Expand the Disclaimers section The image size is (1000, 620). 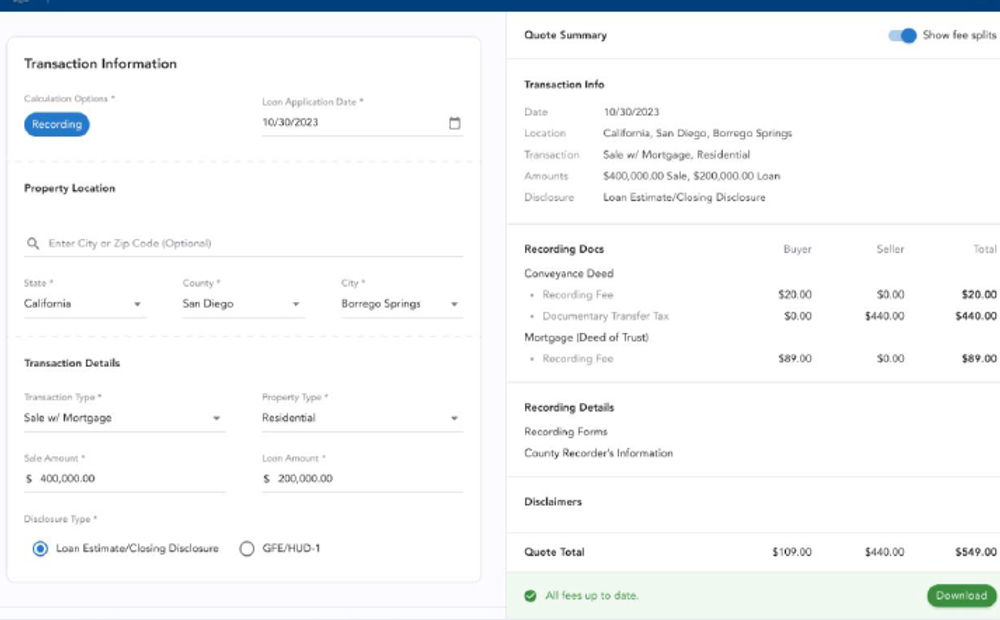click(553, 501)
